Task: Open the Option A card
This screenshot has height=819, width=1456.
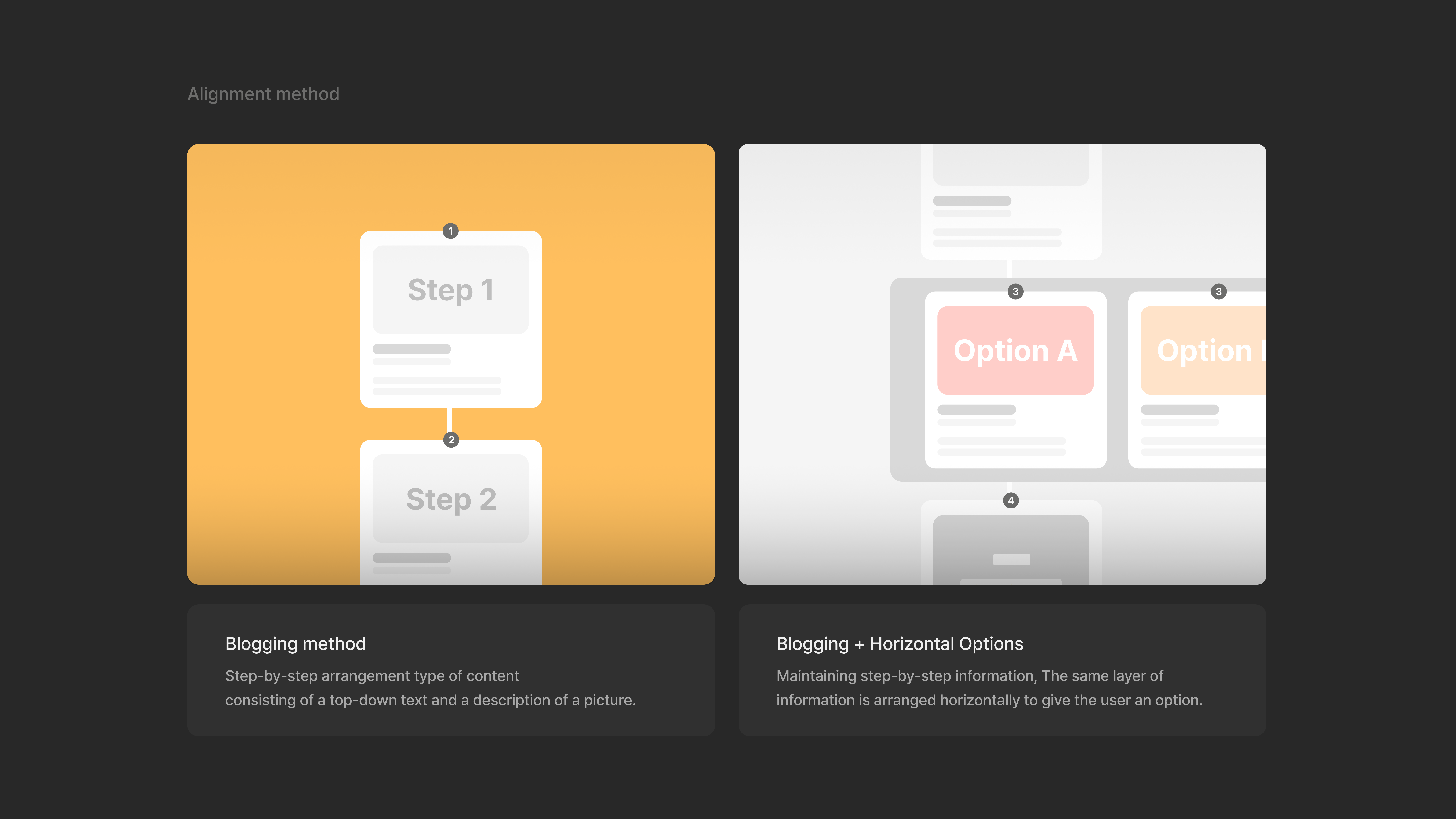Action: pos(1016,380)
